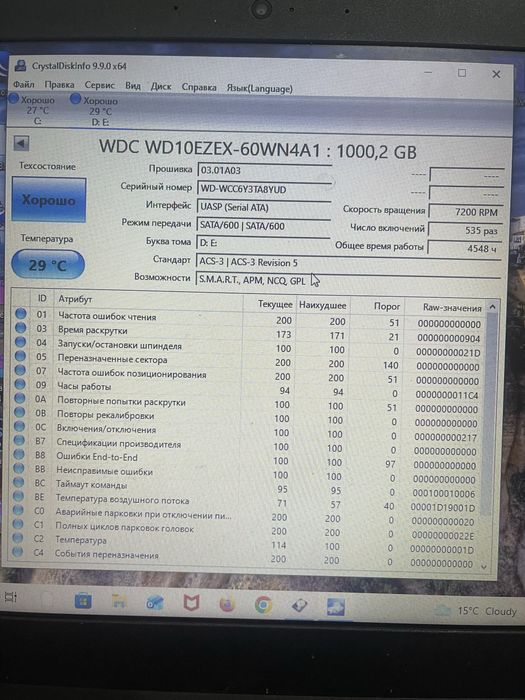Click status dot for Таймаут команды
The height and width of the screenshot is (700, 525).
point(18,482)
